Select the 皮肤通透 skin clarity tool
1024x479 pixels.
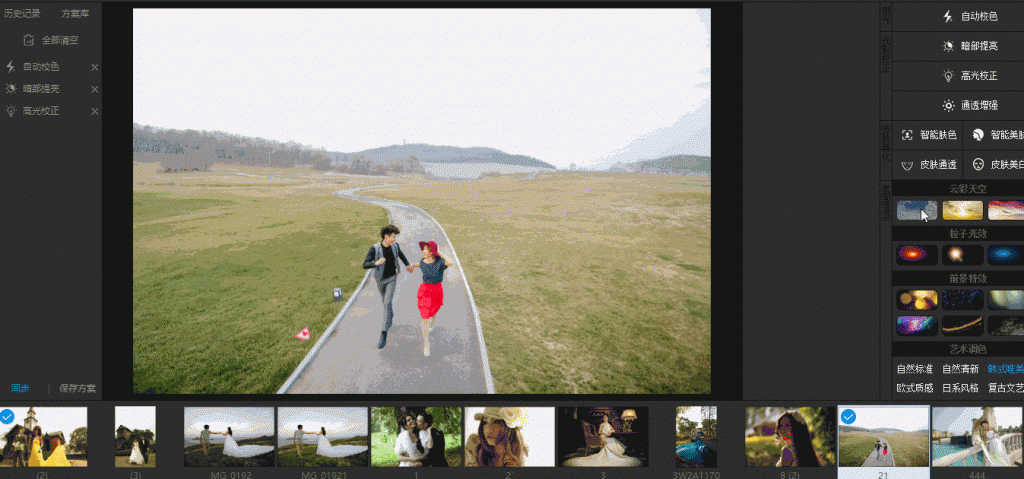(x=929, y=165)
